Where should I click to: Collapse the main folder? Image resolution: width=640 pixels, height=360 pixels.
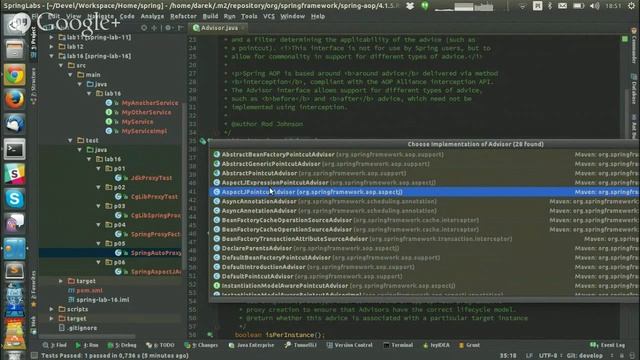click(70, 75)
